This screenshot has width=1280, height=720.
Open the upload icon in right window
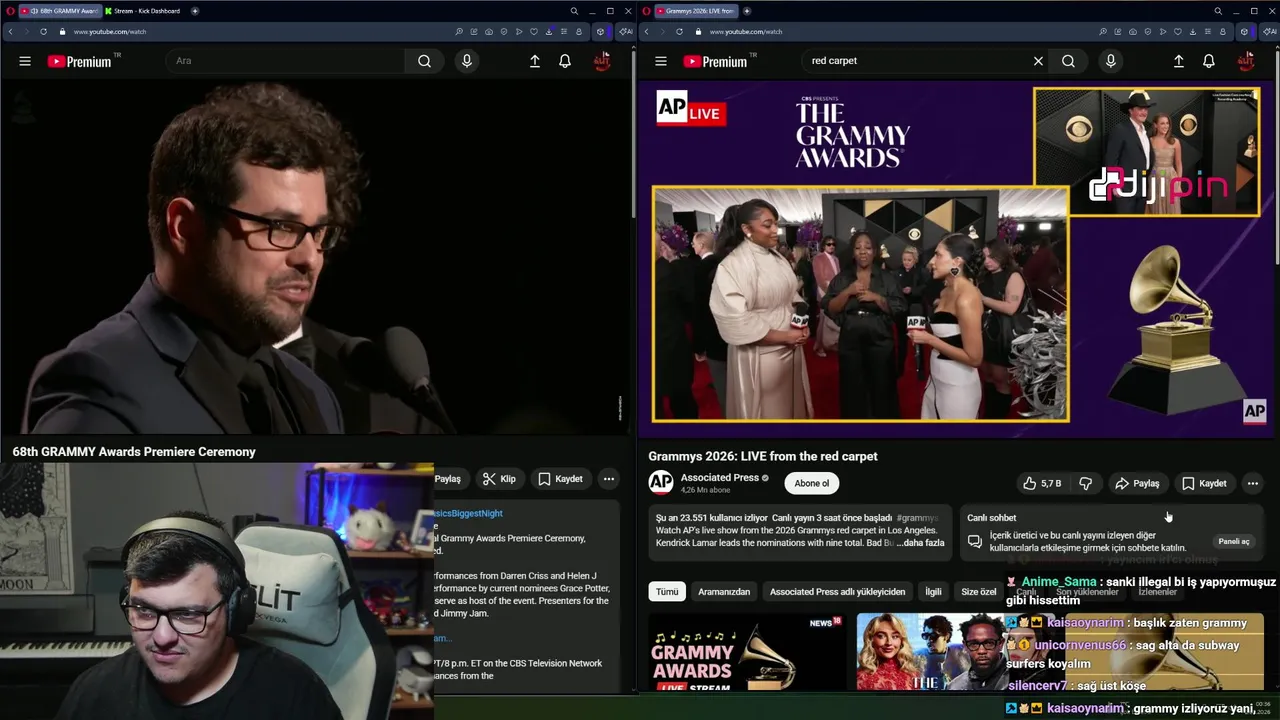[1179, 61]
